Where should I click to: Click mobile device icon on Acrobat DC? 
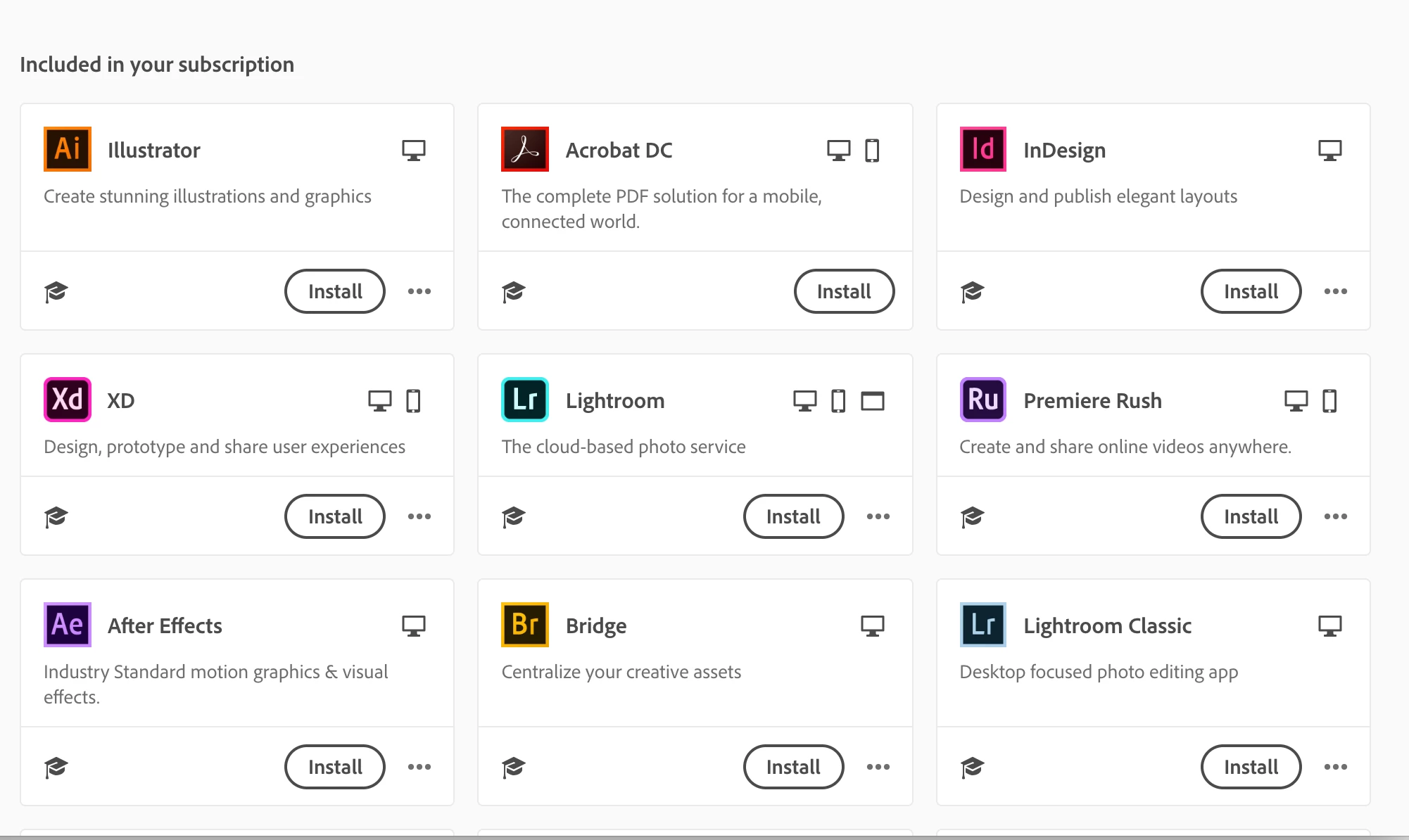coord(872,151)
